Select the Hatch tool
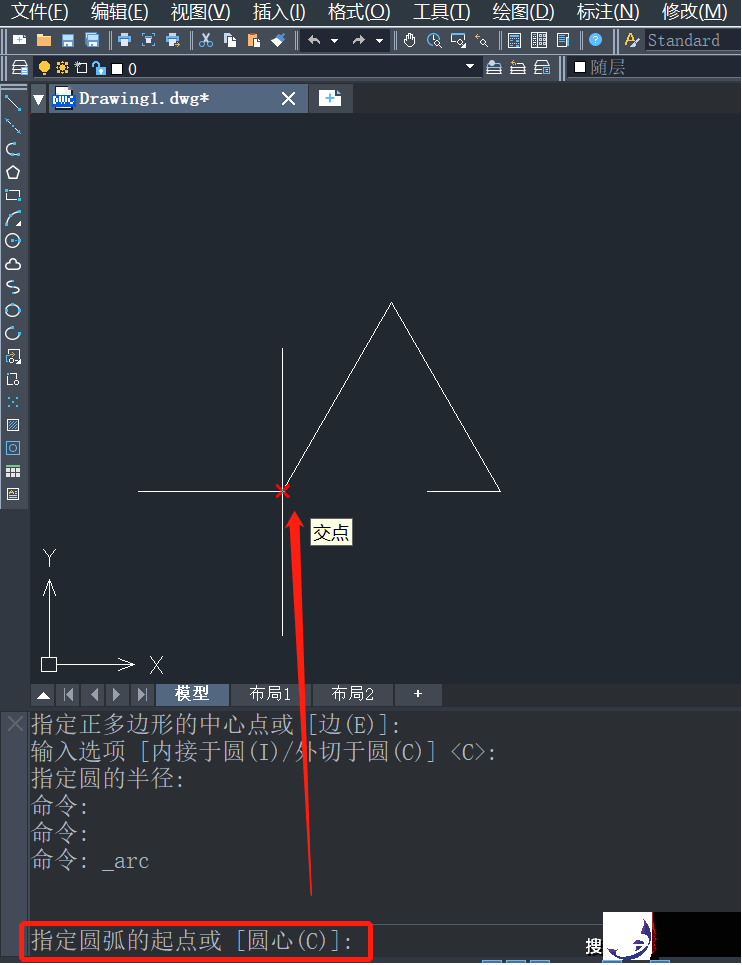The image size is (742, 965). click(x=13, y=425)
